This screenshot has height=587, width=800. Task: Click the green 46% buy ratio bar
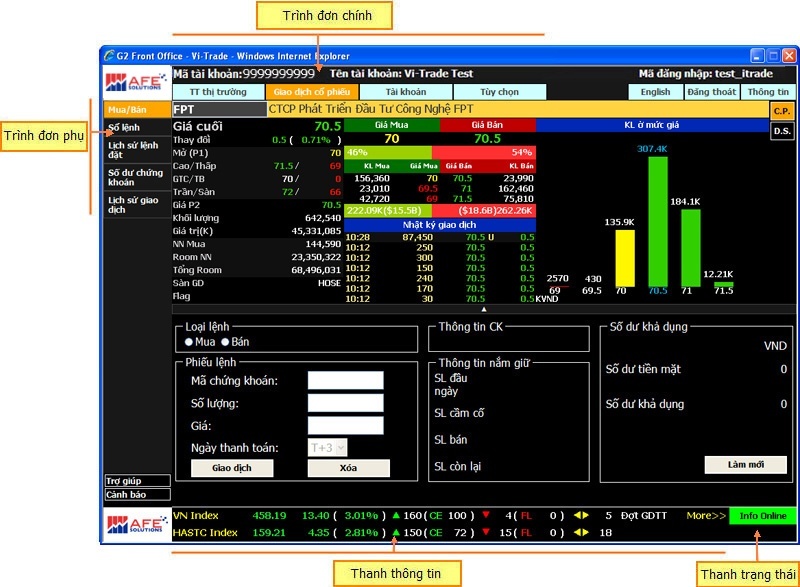click(x=388, y=152)
